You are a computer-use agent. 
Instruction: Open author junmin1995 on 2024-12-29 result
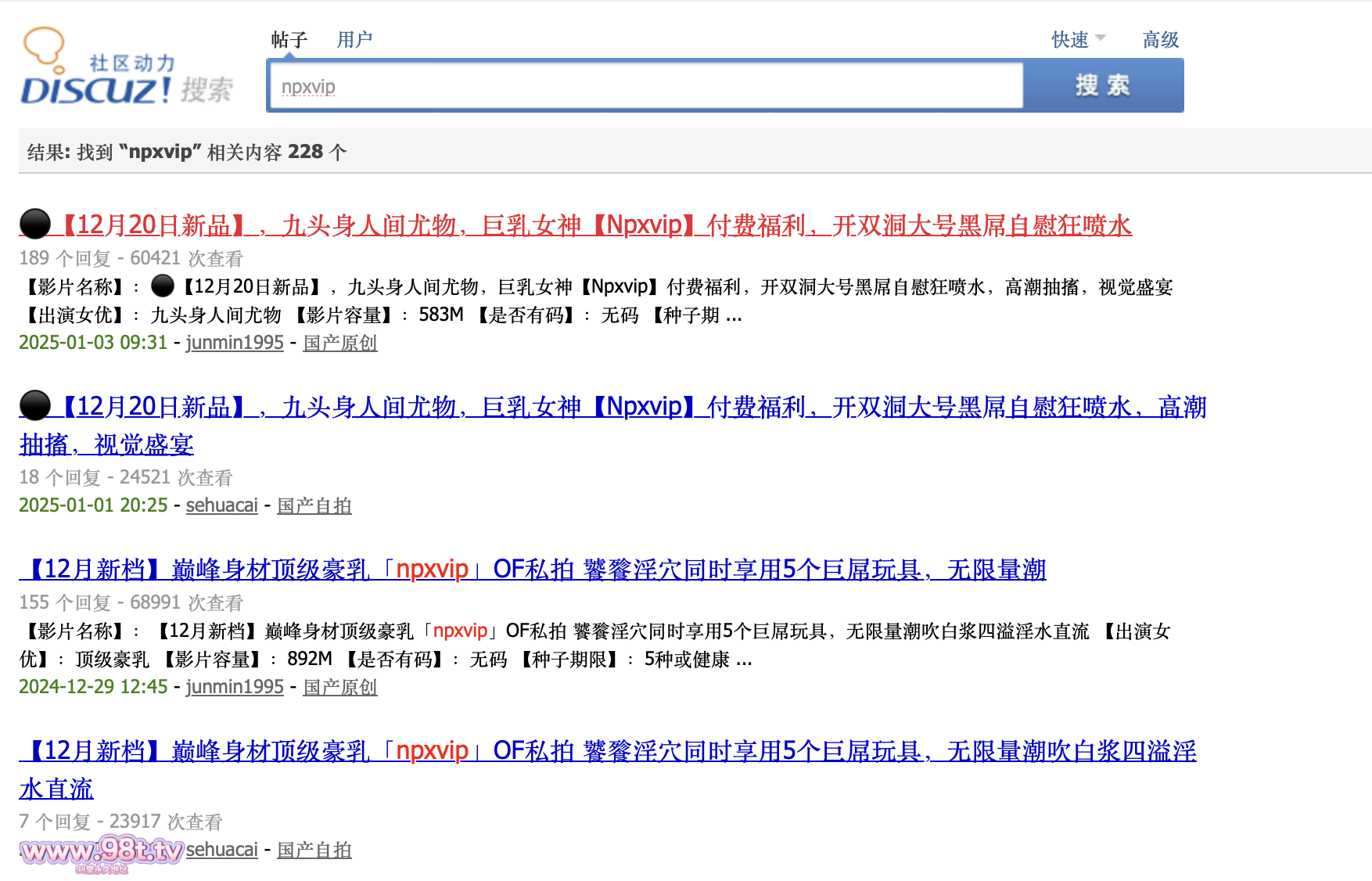point(235,687)
